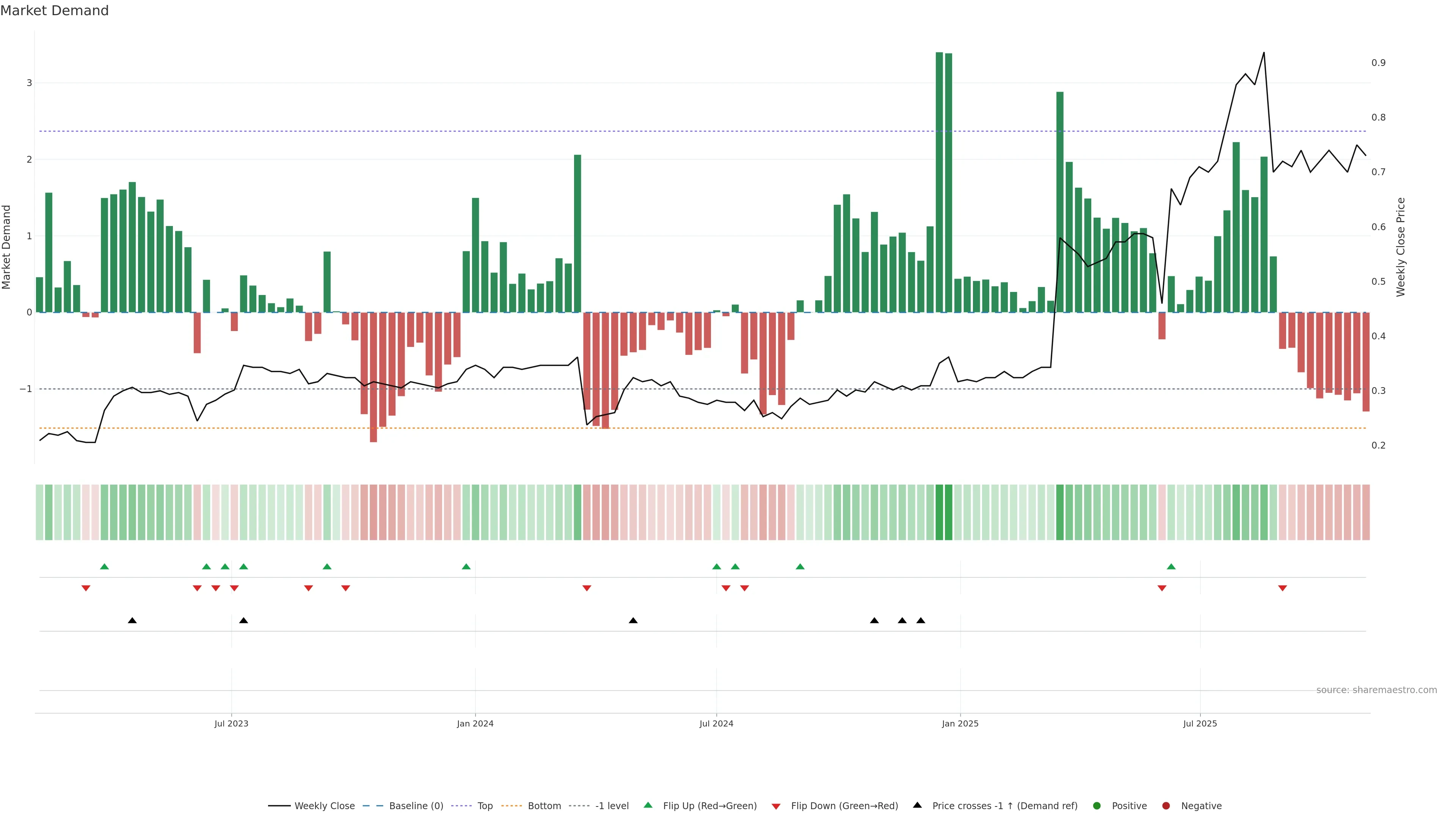Click the Jan 2025 x-axis label
The width and height of the screenshot is (1456, 819).
pos(960,723)
